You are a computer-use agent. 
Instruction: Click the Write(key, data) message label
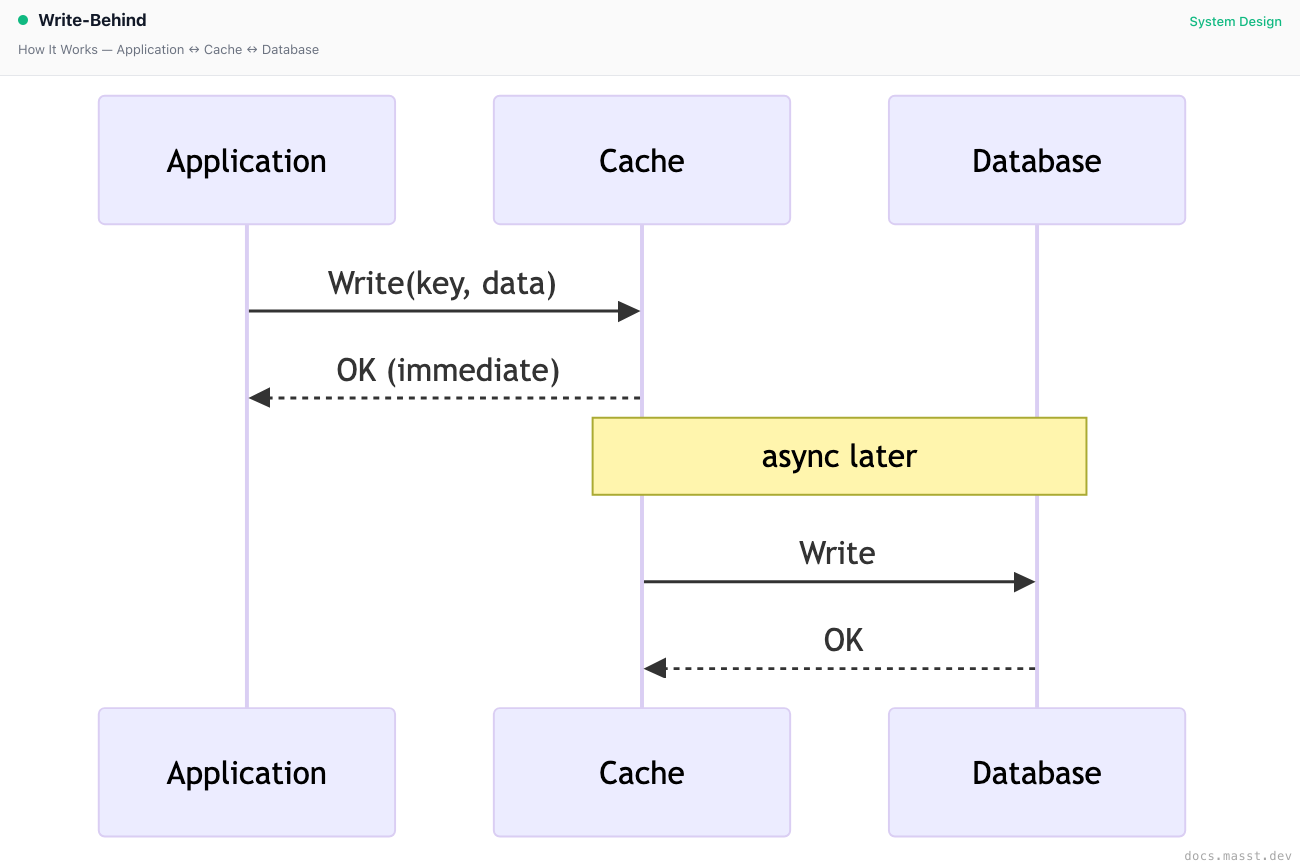(442, 283)
